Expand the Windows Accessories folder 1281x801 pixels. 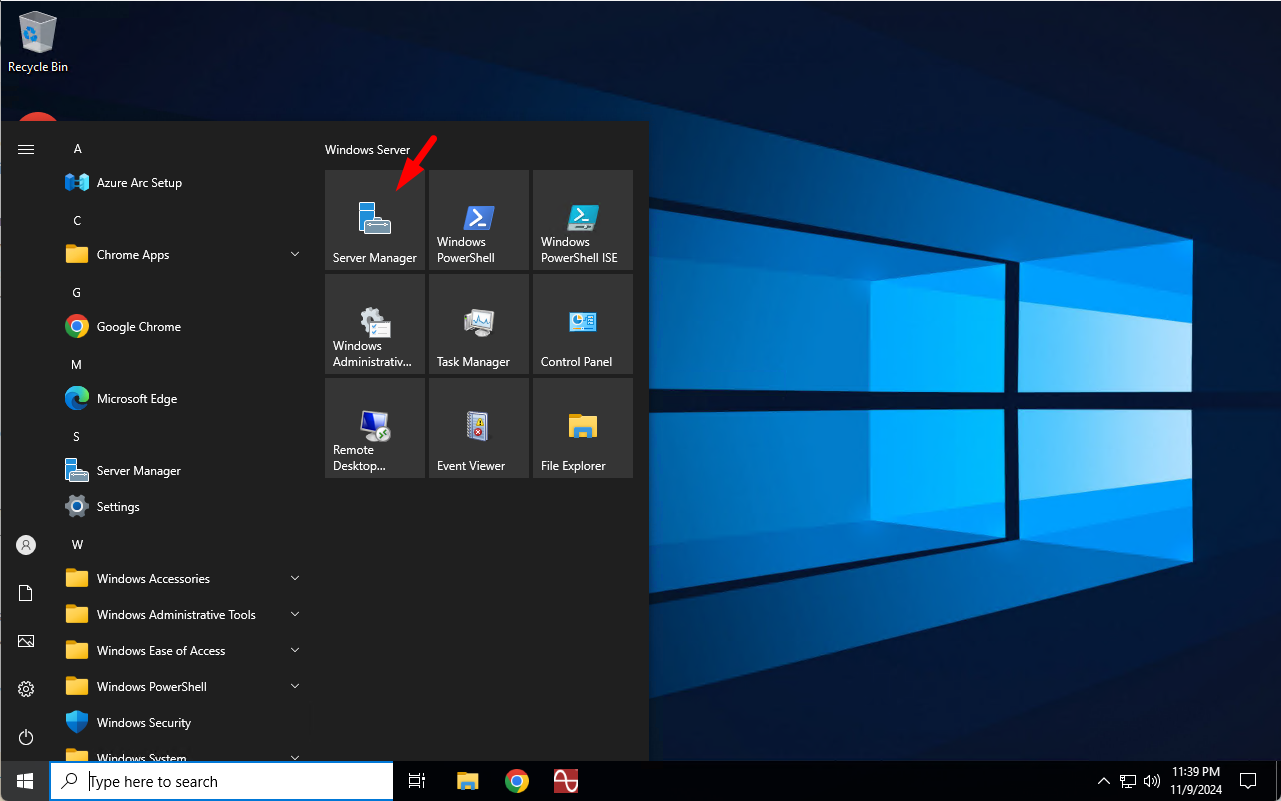(184, 579)
